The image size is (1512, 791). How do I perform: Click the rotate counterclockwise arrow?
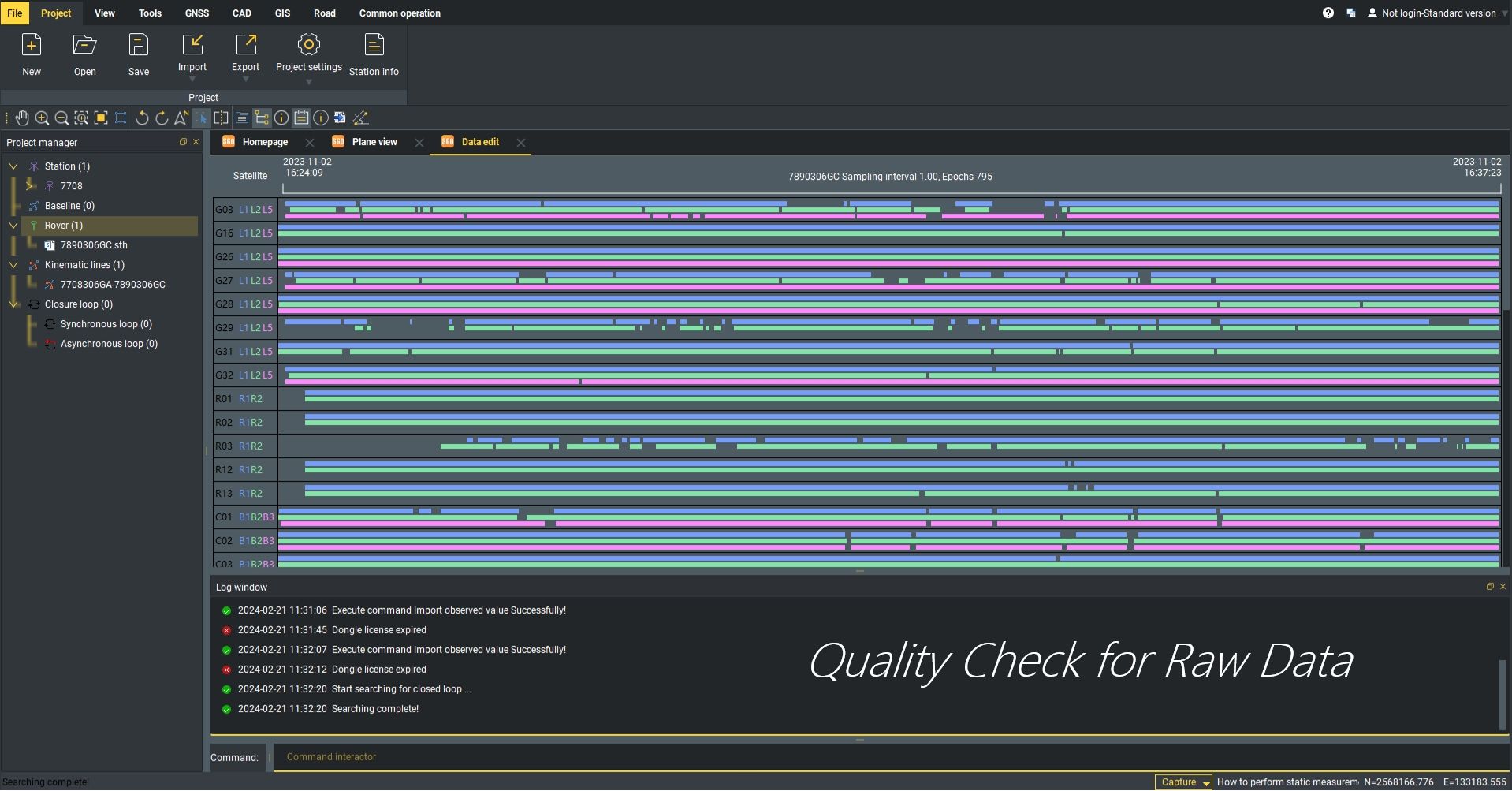[x=142, y=118]
